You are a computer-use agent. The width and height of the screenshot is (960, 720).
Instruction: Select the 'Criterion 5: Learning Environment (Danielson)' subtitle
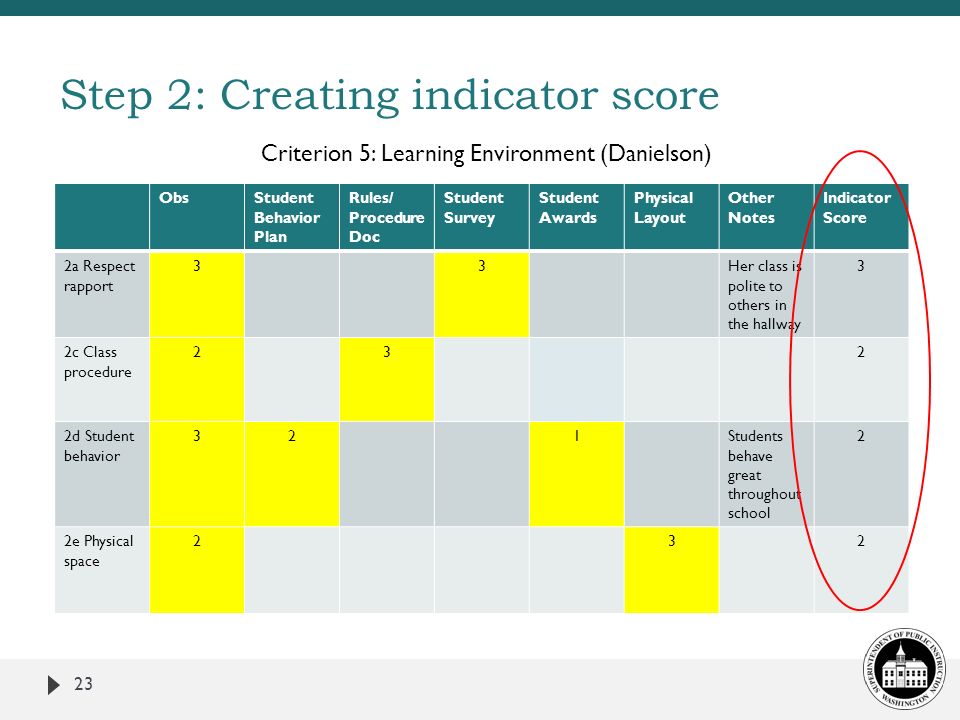(x=486, y=153)
